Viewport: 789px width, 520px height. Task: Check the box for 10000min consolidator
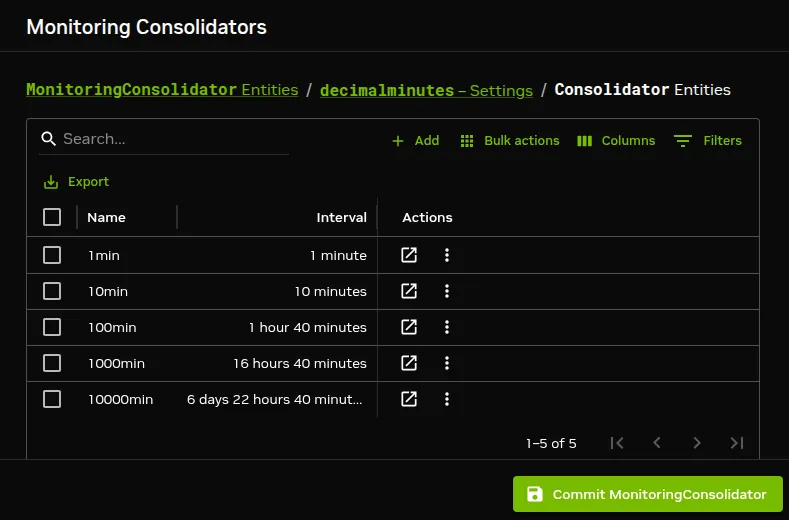[52, 399]
